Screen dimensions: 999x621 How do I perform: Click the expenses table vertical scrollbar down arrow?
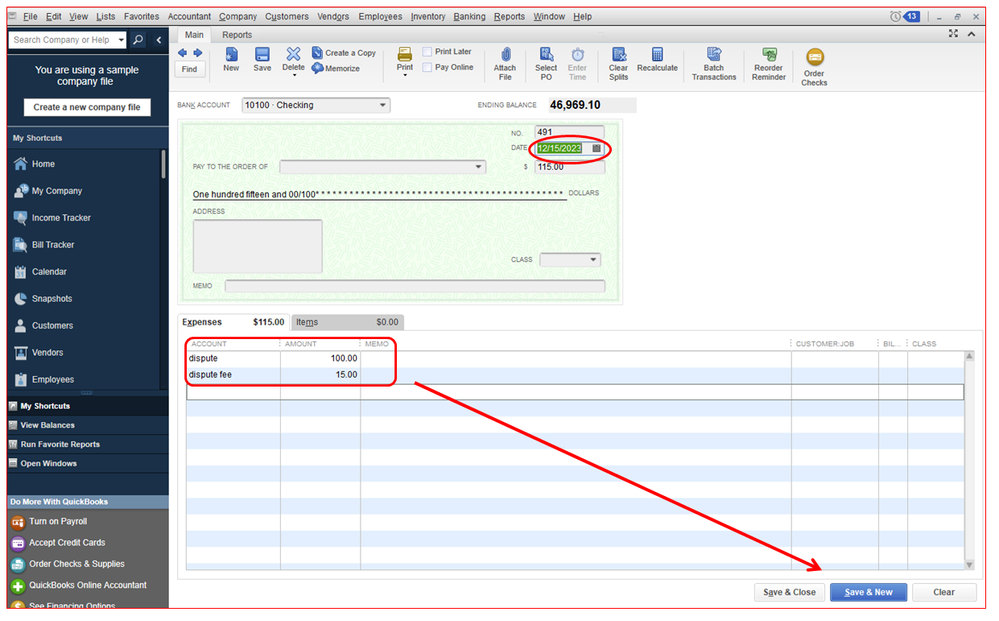click(968, 565)
